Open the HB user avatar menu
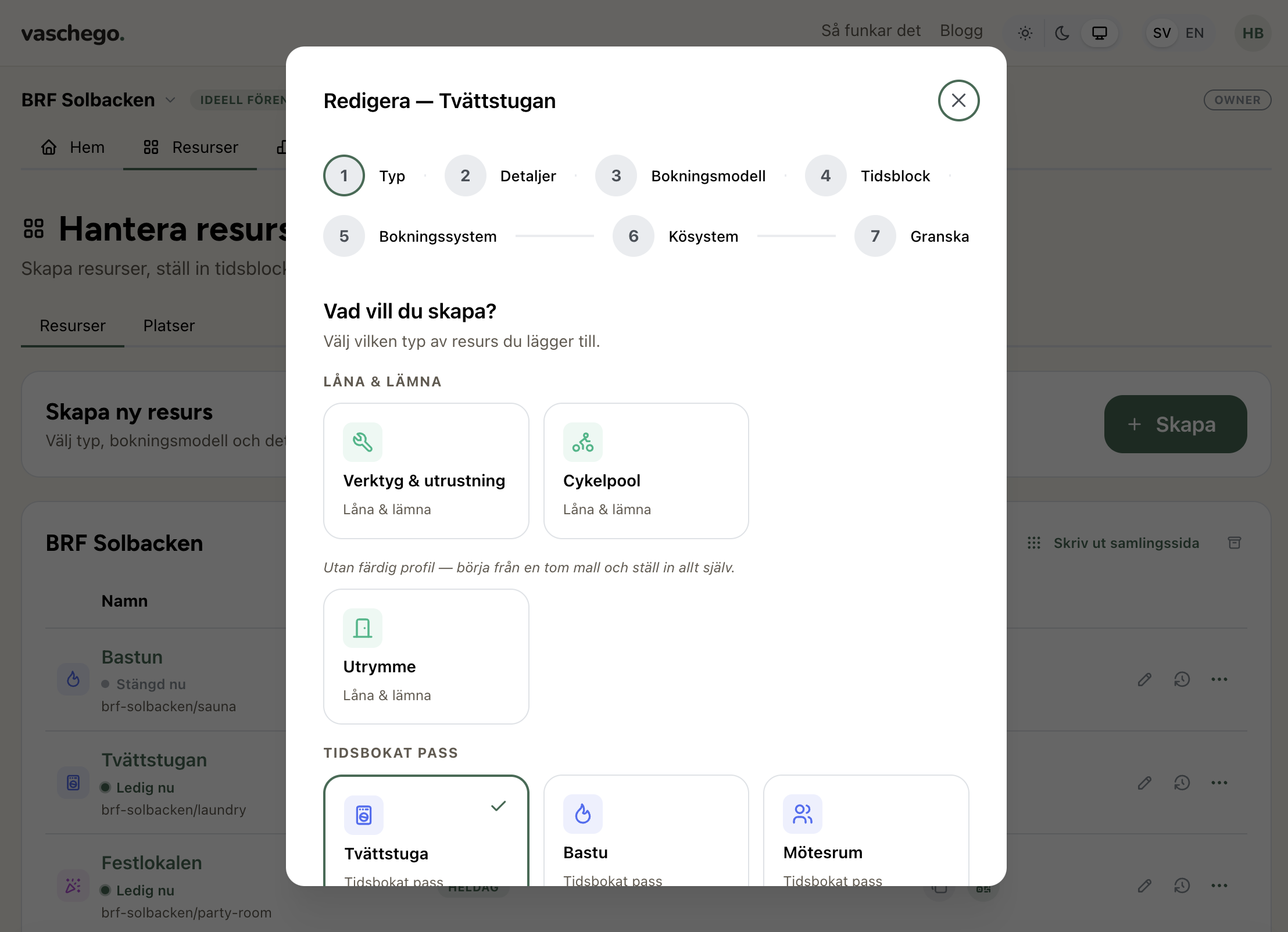Screen dimensions: 1288x932 tap(1253, 33)
